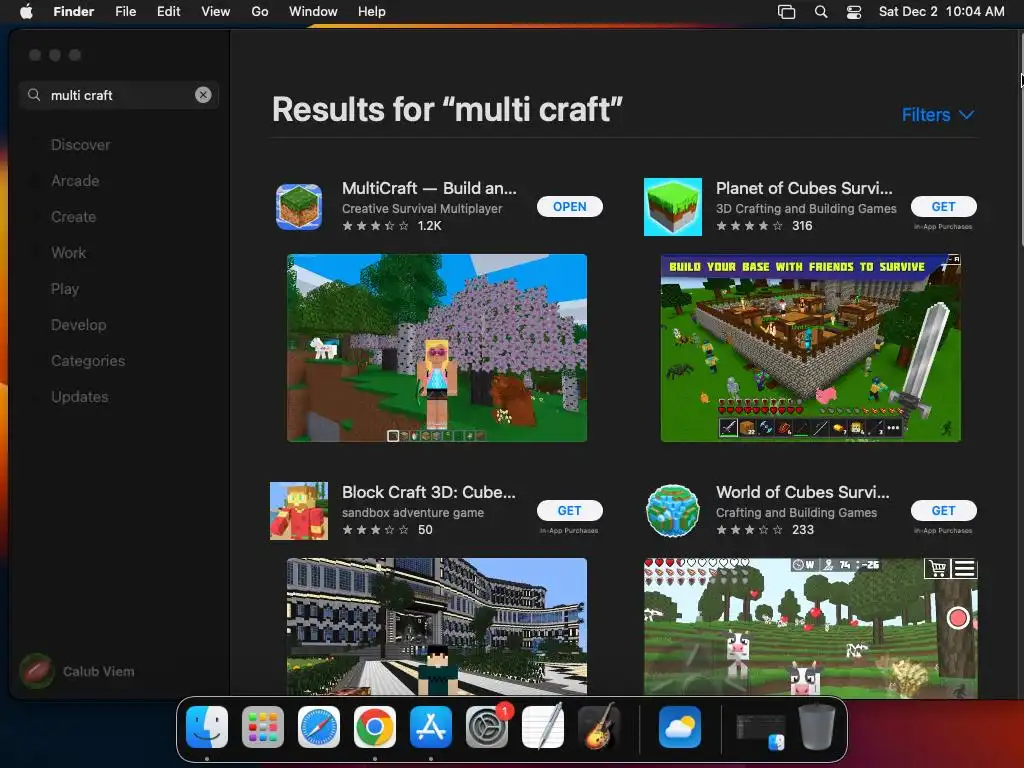This screenshot has height=768, width=1024.
Task: Open the Block Craft 3D screenshot preview
Action: coord(437,626)
